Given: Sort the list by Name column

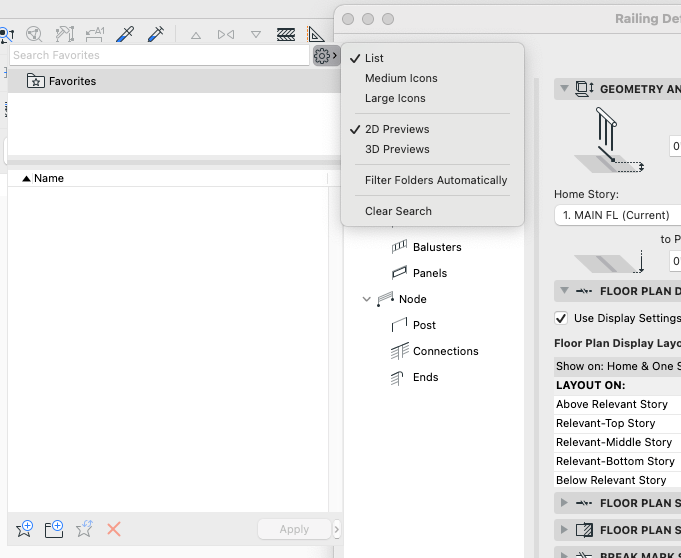Looking at the screenshot, I should tap(49, 178).
